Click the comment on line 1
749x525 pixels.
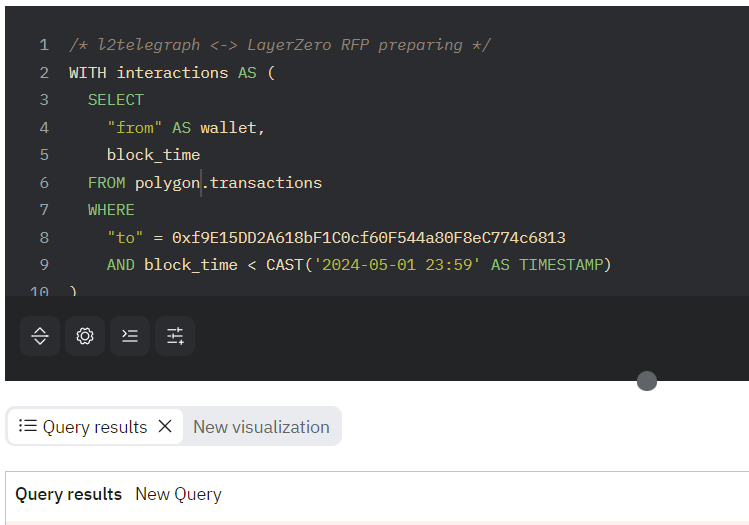coord(280,45)
